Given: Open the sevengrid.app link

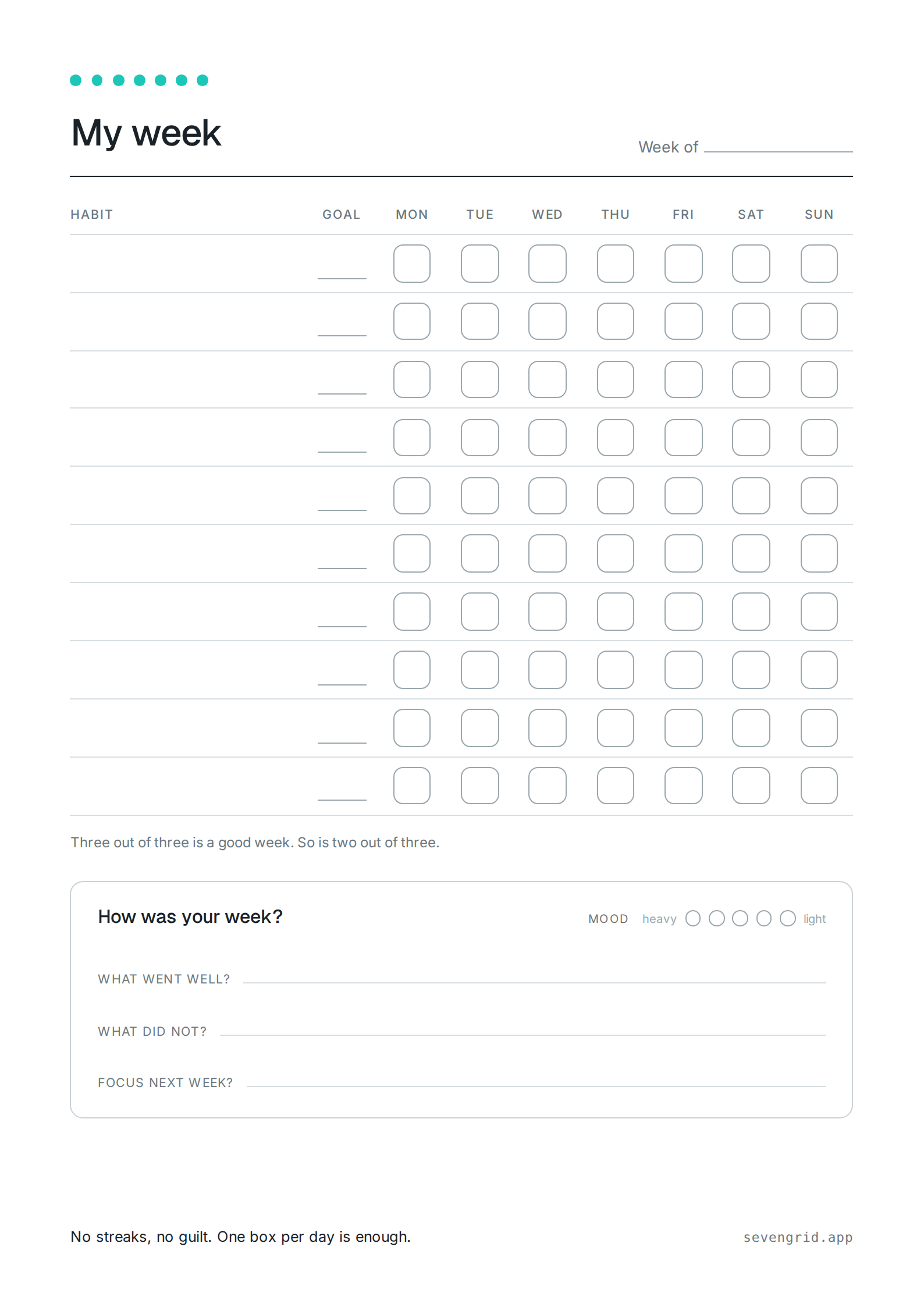Looking at the screenshot, I should pyautogui.click(x=797, y=1237).
